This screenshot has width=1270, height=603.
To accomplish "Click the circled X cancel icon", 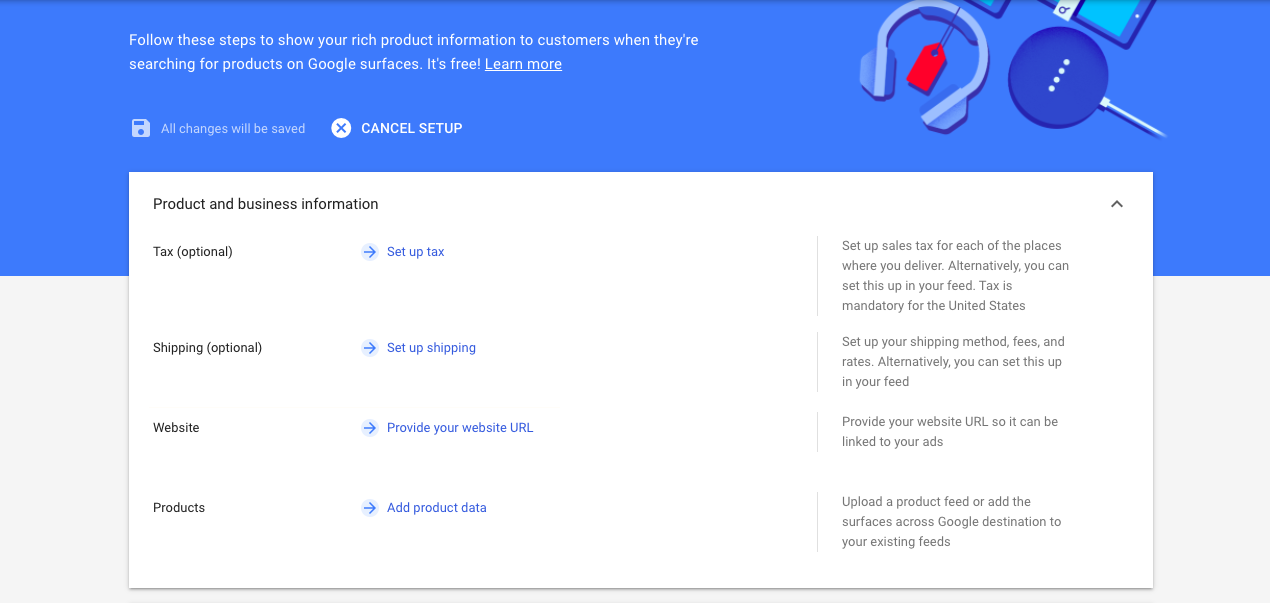I will tap(342, 128).
